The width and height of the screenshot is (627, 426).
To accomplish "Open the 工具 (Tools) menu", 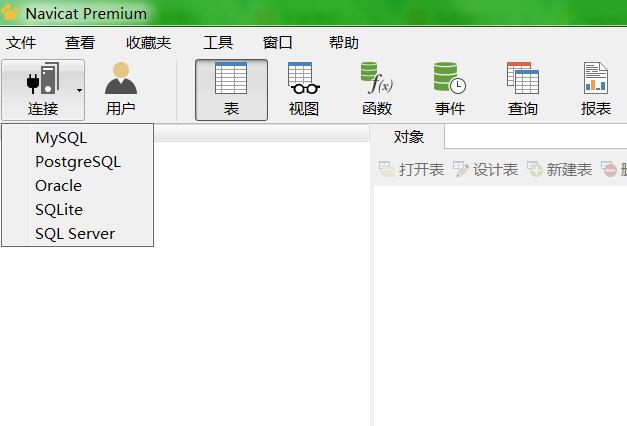I will click(218, 42).
